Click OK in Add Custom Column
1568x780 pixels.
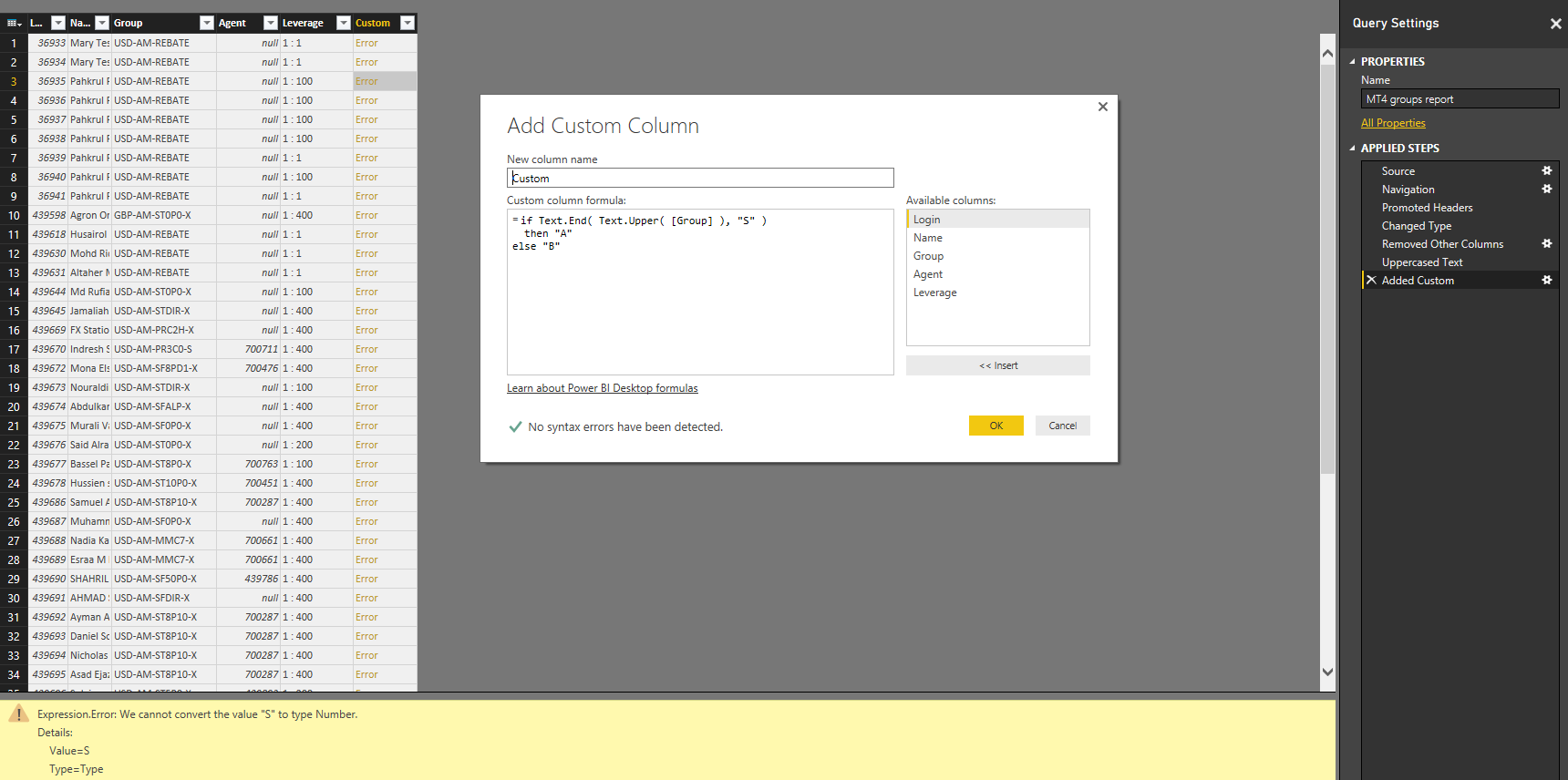click(x=996, y=426)
